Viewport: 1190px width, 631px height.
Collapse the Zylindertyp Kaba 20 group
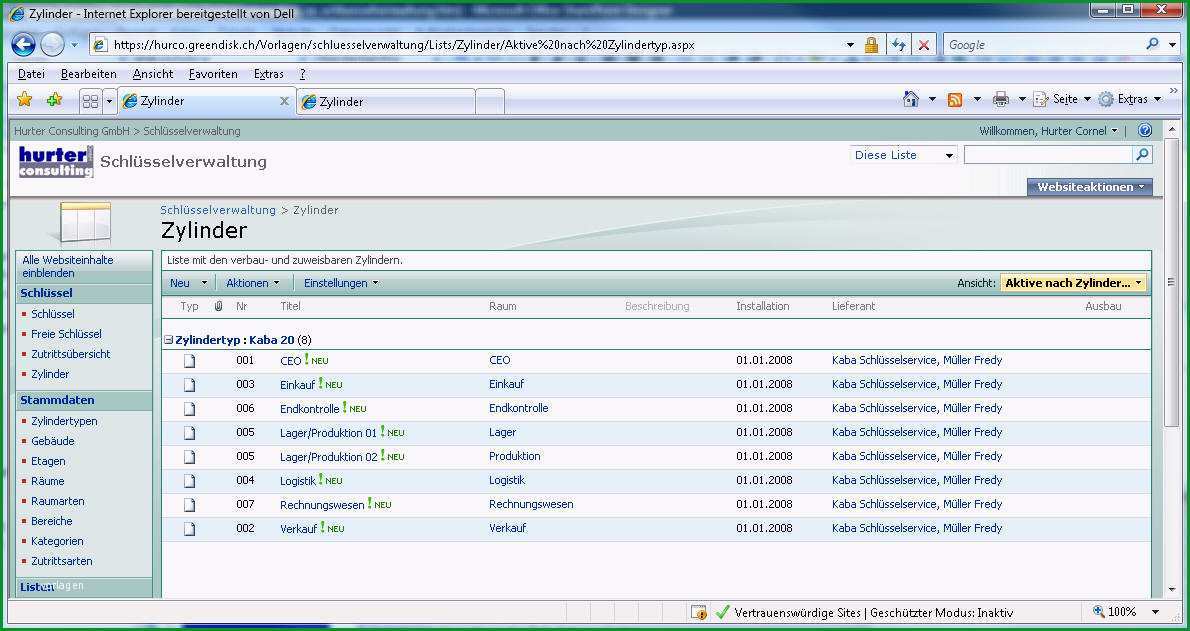point(168,340)
